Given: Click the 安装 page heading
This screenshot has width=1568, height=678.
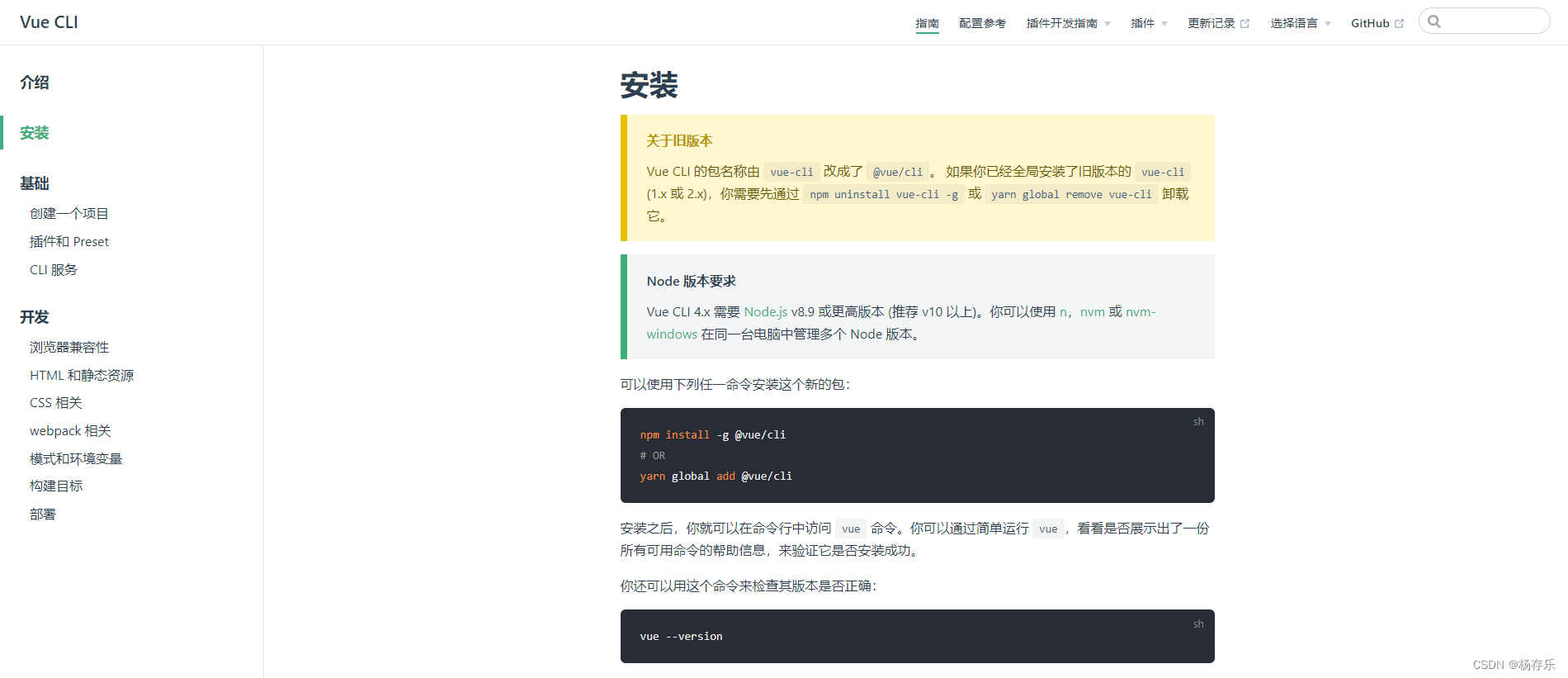Looking at the screenshot, I should [649, 85].
